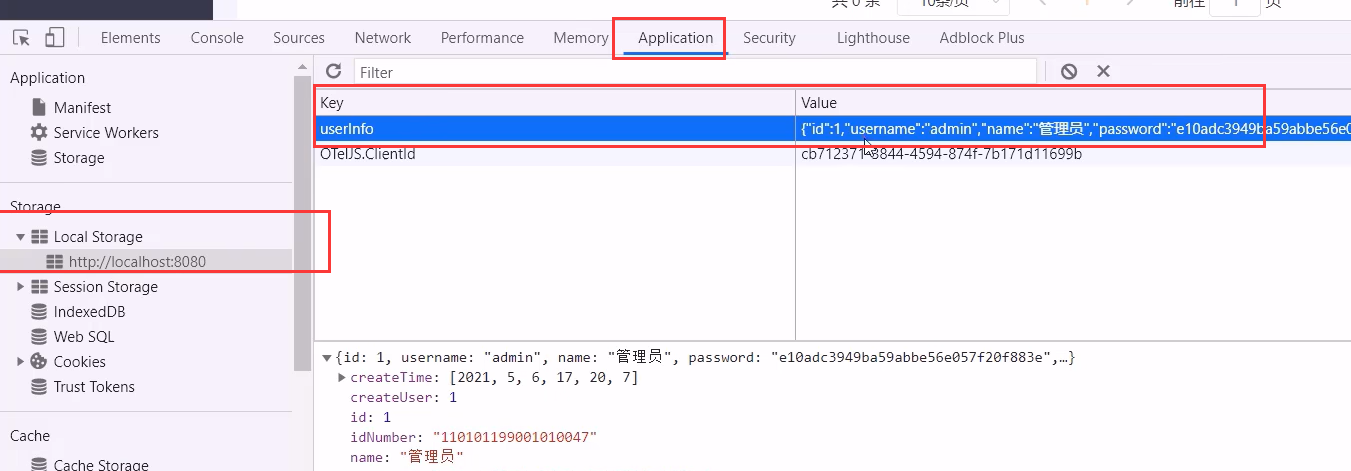Switch to the Console tab
This screenshot has height=471, width=1351.
[x=217, y=38]
